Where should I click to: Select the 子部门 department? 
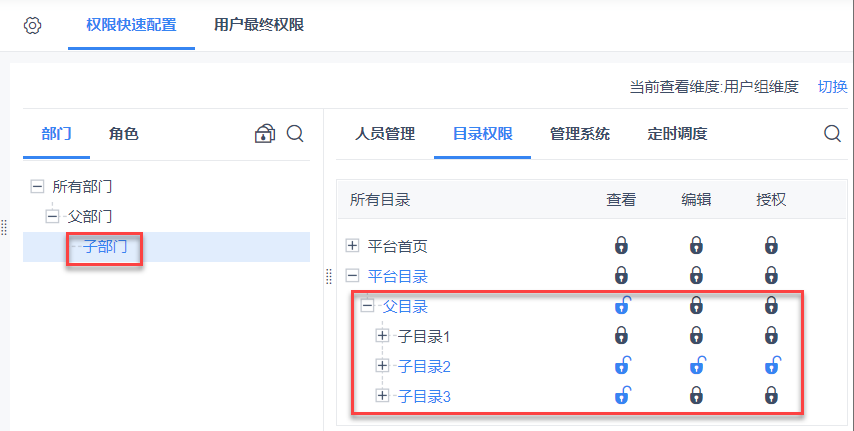[105, 247]
